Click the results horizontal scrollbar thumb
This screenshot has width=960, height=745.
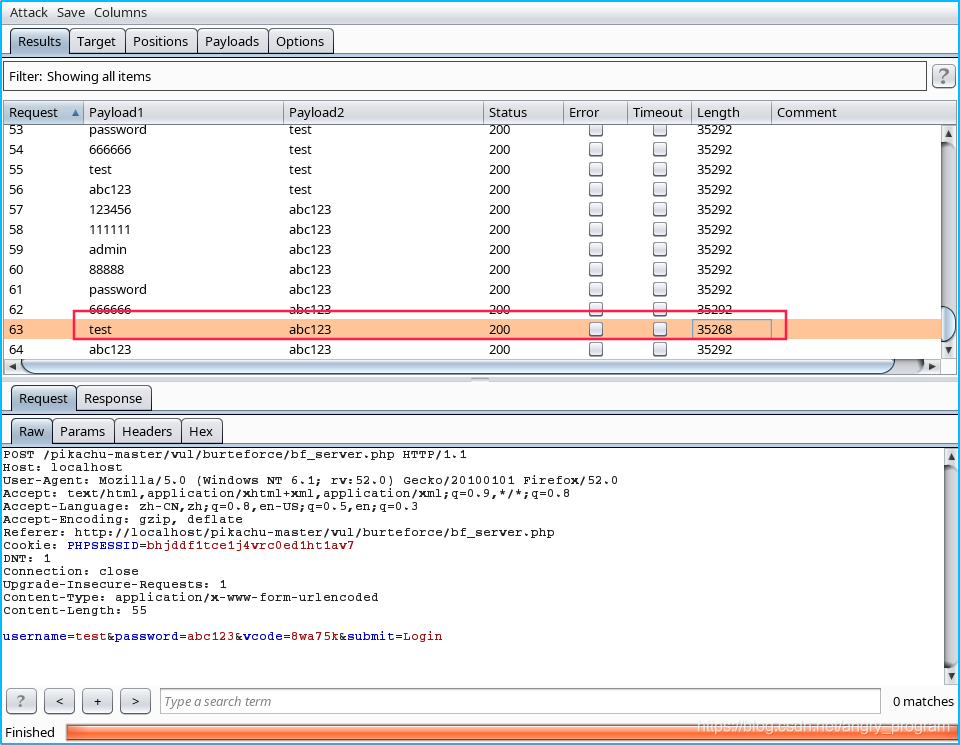[457, 366]
